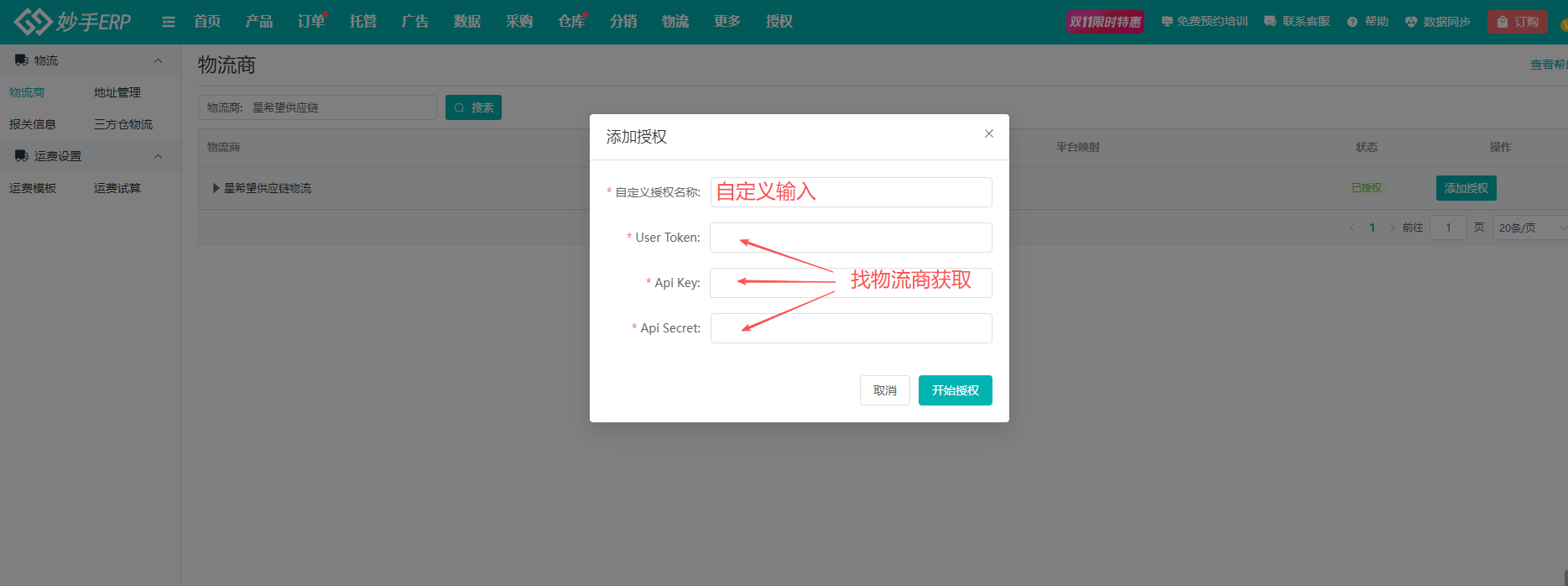The height and width of the screenshot is (586, 1568).
Task: Open 联系客服 chat icon
Action: 1270,22
